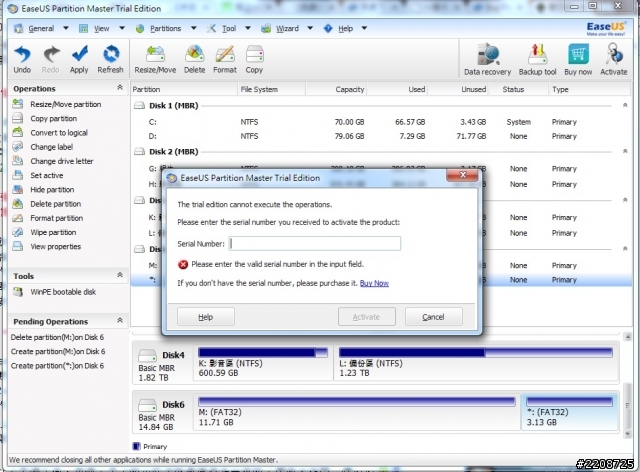Apply pending operations with the checkmark icon
640x472 pixels.
pos(79,60)
